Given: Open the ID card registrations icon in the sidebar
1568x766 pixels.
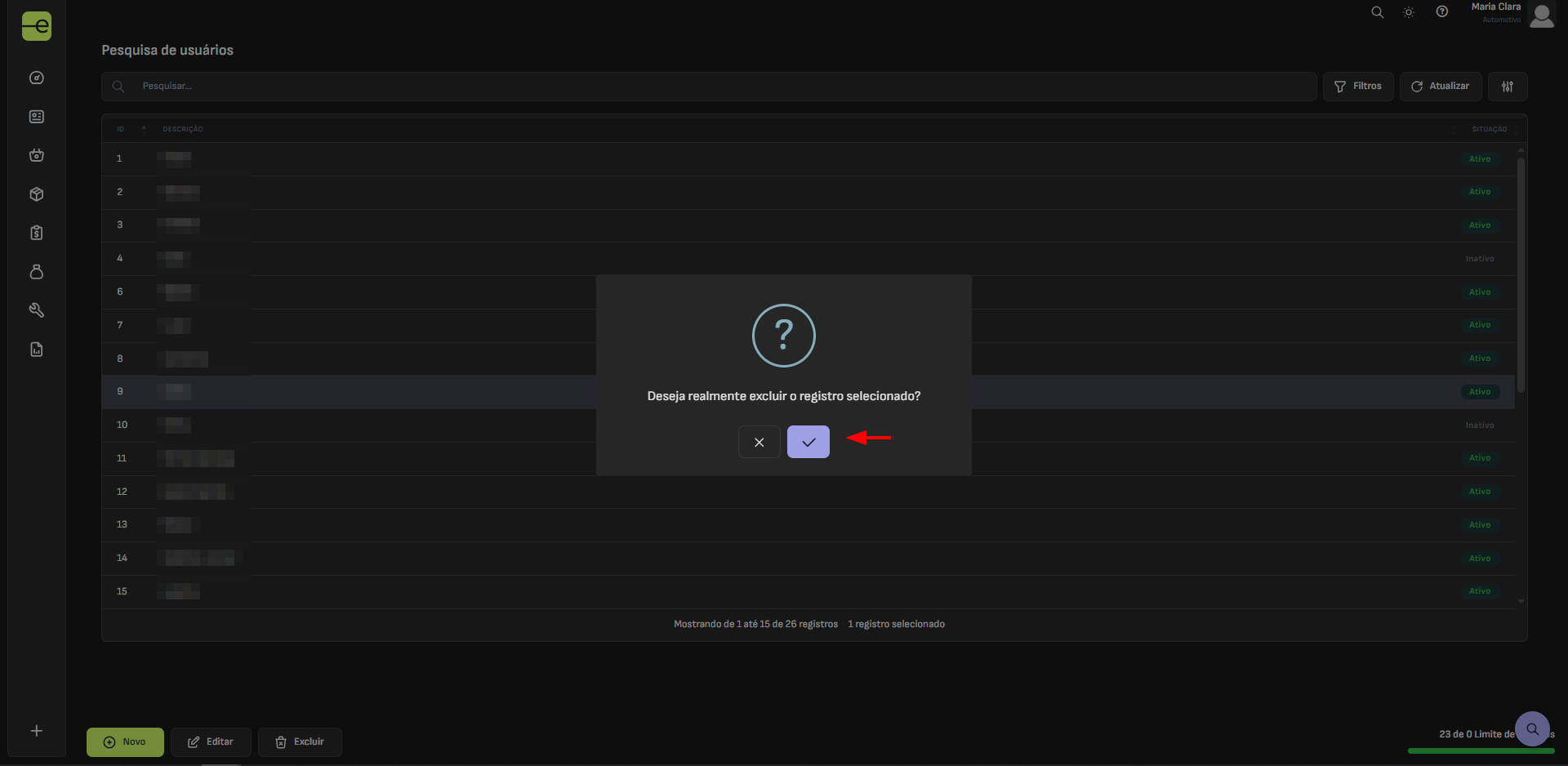Looking at the screenshot, I should [x=37, y=117].
